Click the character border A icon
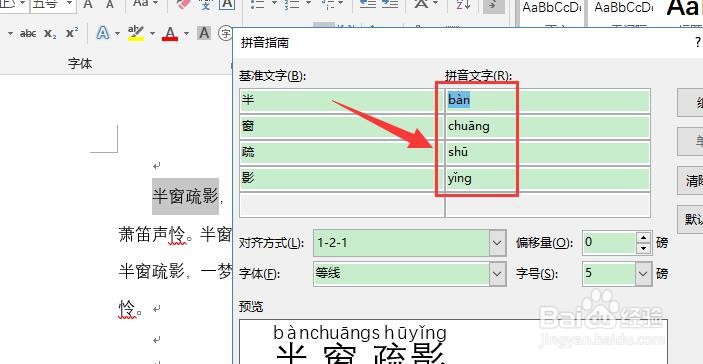This screenshot has width=703, height=364. click(x=227, y=4)
